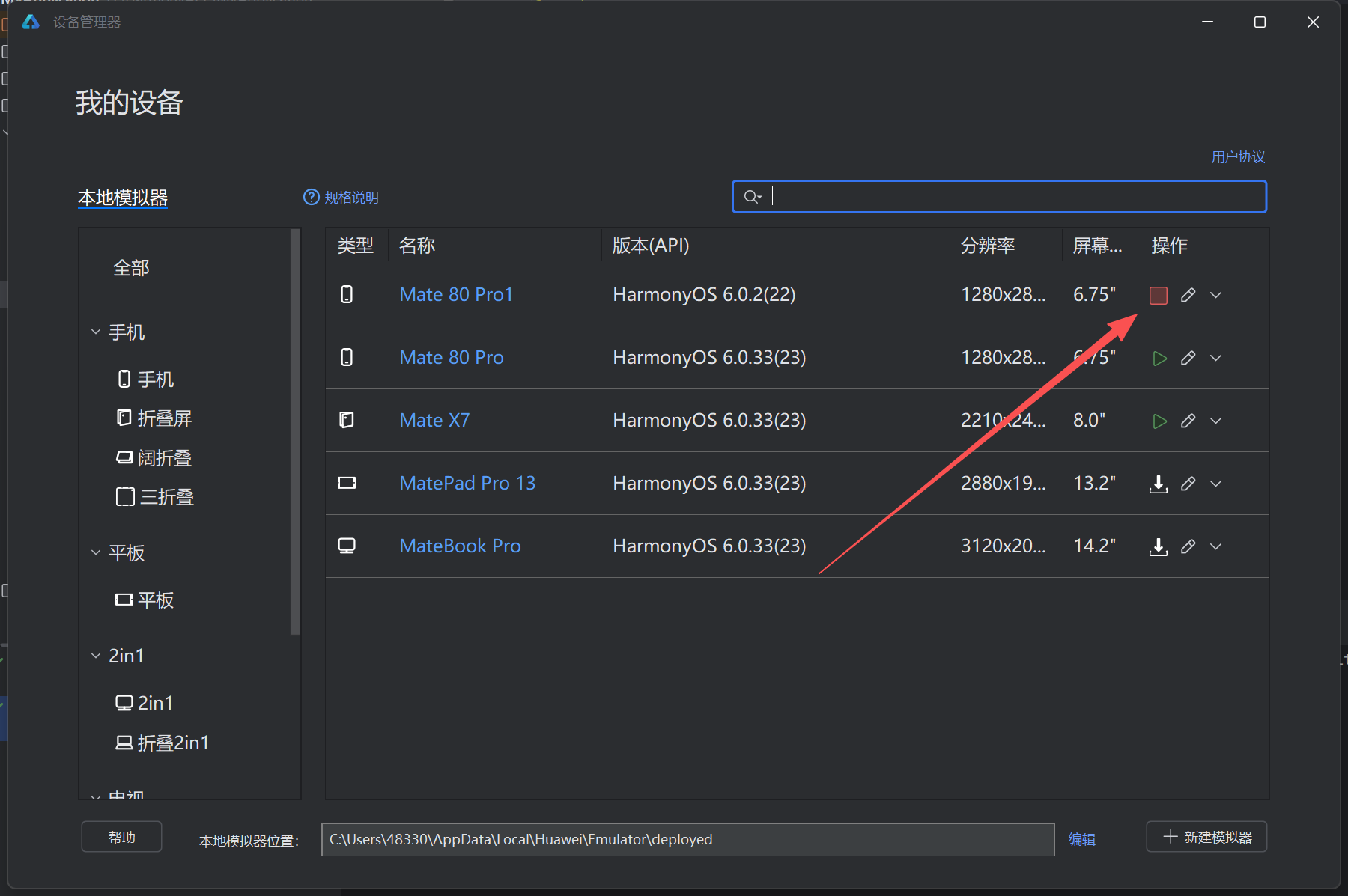The width and height of the screenshot is (1348, 896).
Task: Click the 13.2" screen size cell
Action: (1095, 484)
